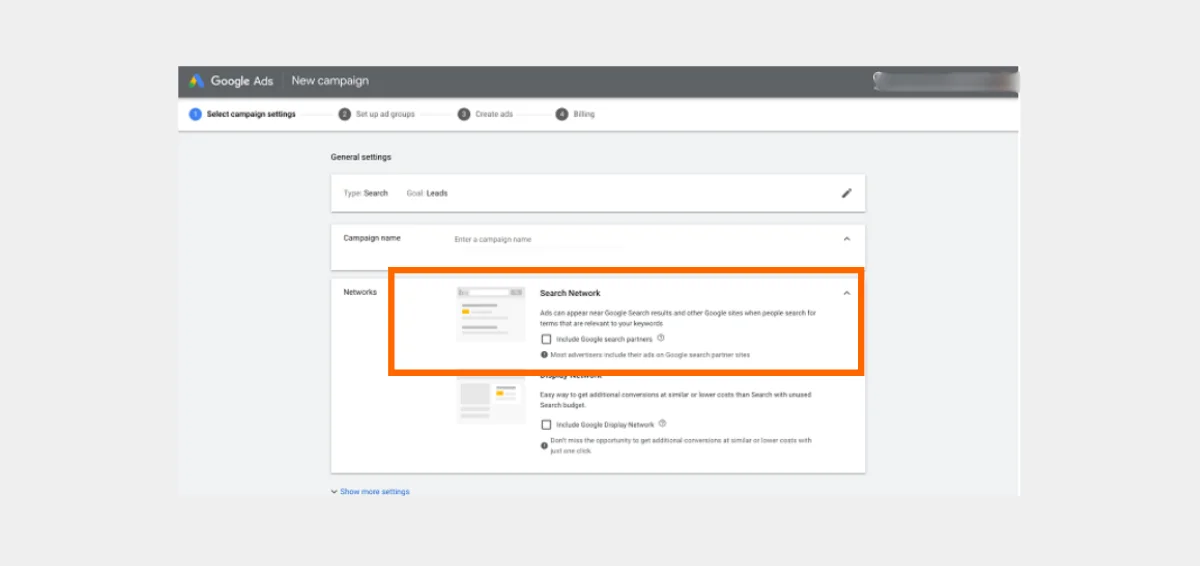
Task: Click the Google Ads logo icon
Action: coord(196,81)
